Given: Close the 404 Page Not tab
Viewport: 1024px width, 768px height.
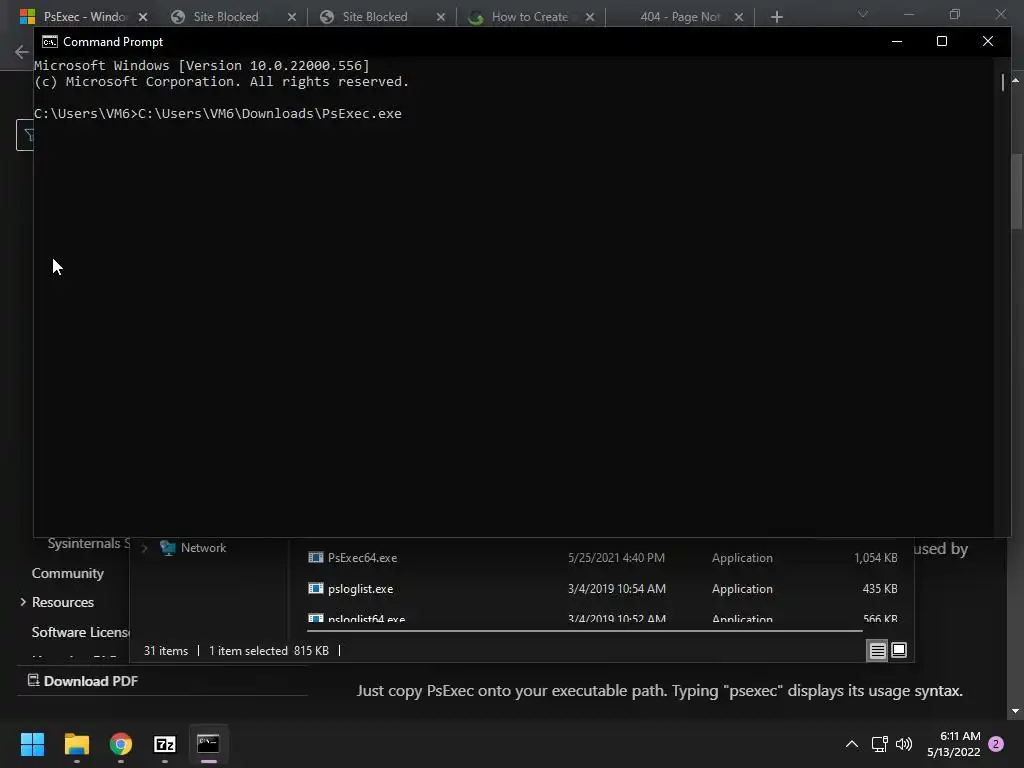Looking at the screenshot, I should pos(739,17).
